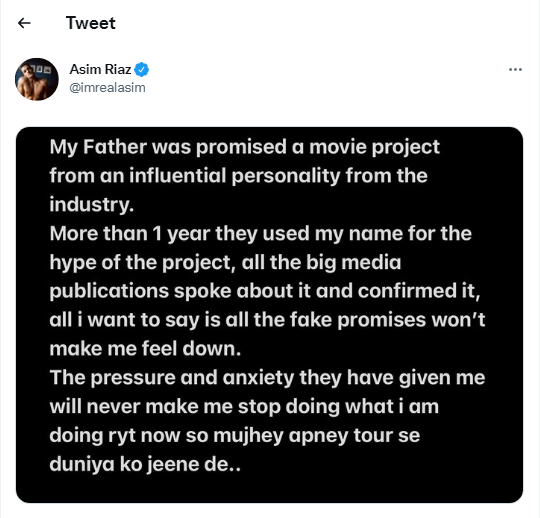The height and width of the screenshot is (518, 540).
Task: Click the line 'make me feel down.'
Action: 145,349
